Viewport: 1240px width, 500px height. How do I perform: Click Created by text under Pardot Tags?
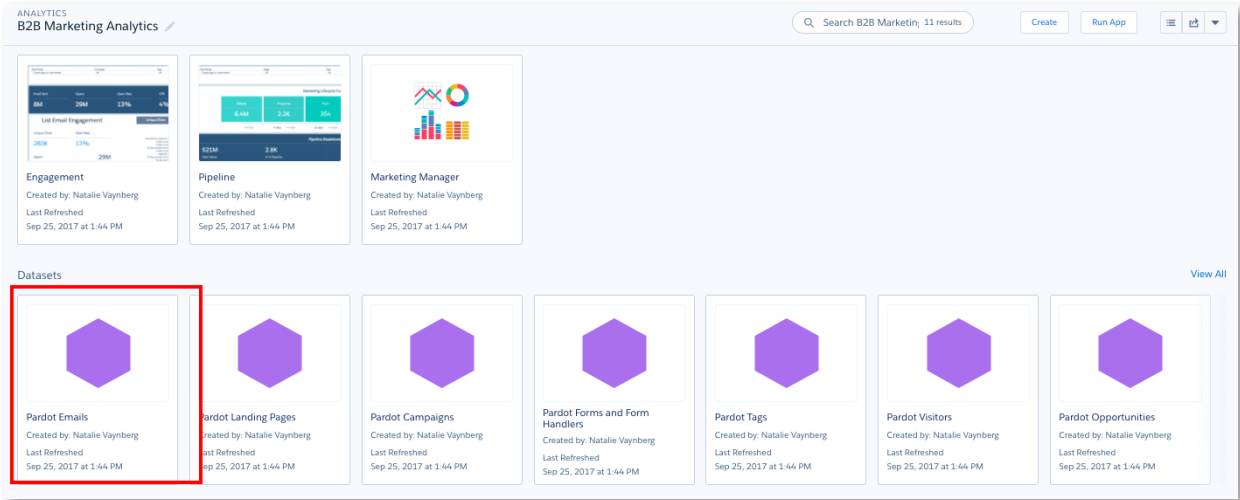pyautogui.click(x=770, y=435)
